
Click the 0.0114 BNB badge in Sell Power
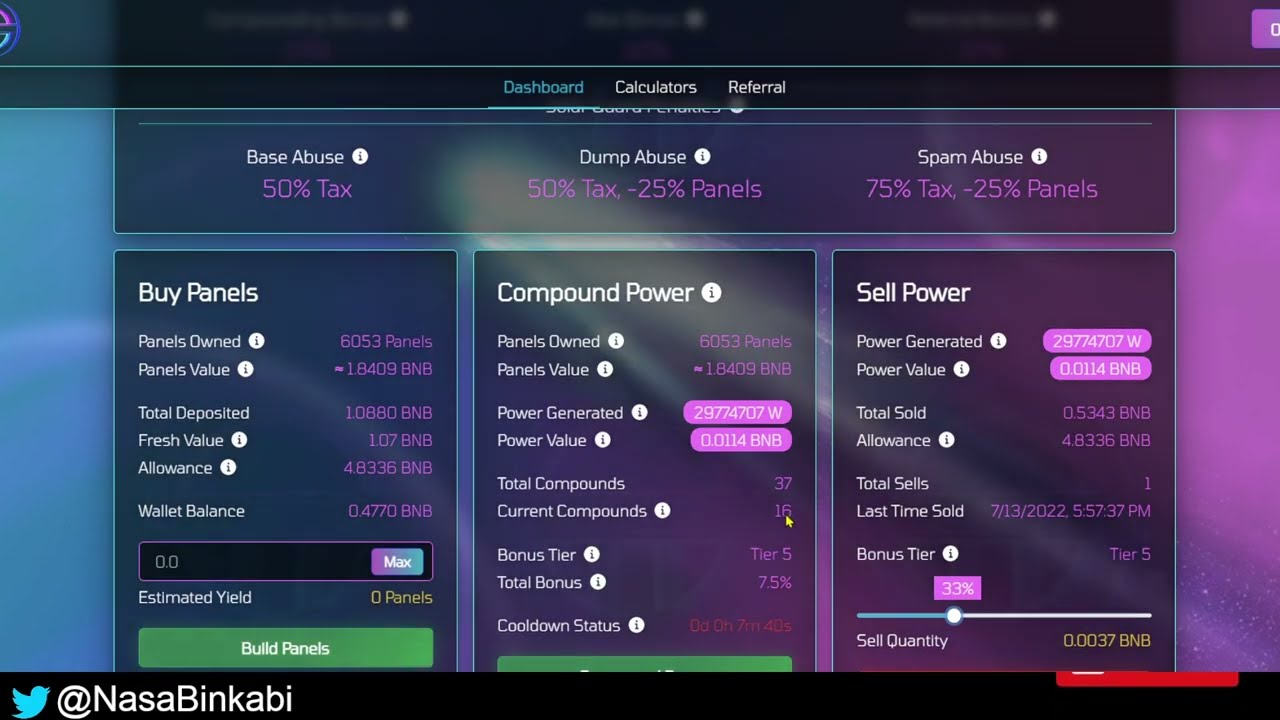coord(1100,369)
